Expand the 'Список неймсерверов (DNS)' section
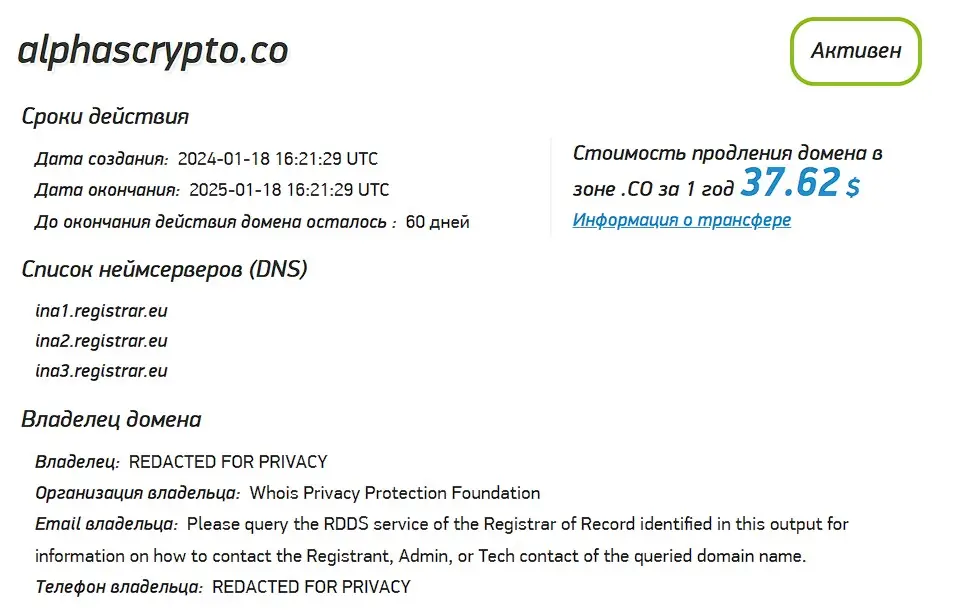The width and height of the screenshot is (955, 610). pyautogui.click(x=165, y=268)
